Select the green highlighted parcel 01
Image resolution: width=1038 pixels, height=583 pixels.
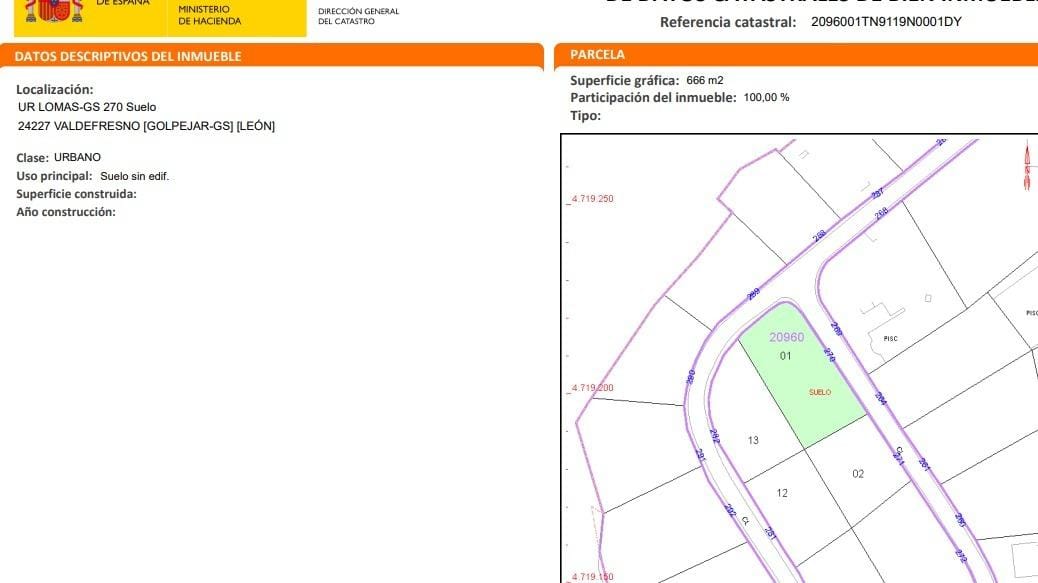pos(802,374)
